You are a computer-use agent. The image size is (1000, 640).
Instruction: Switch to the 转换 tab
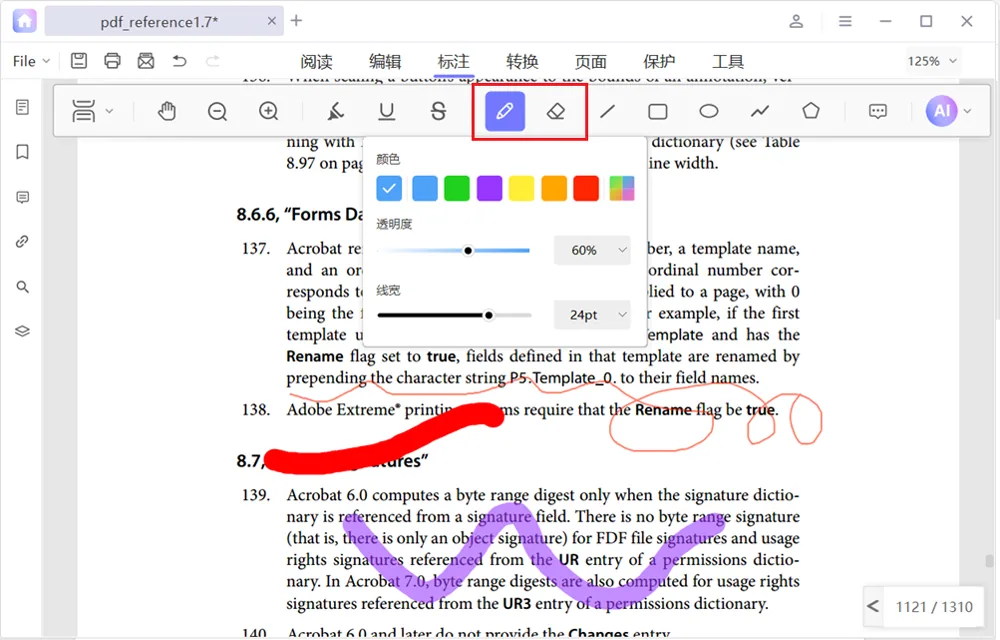coord(522,61)
